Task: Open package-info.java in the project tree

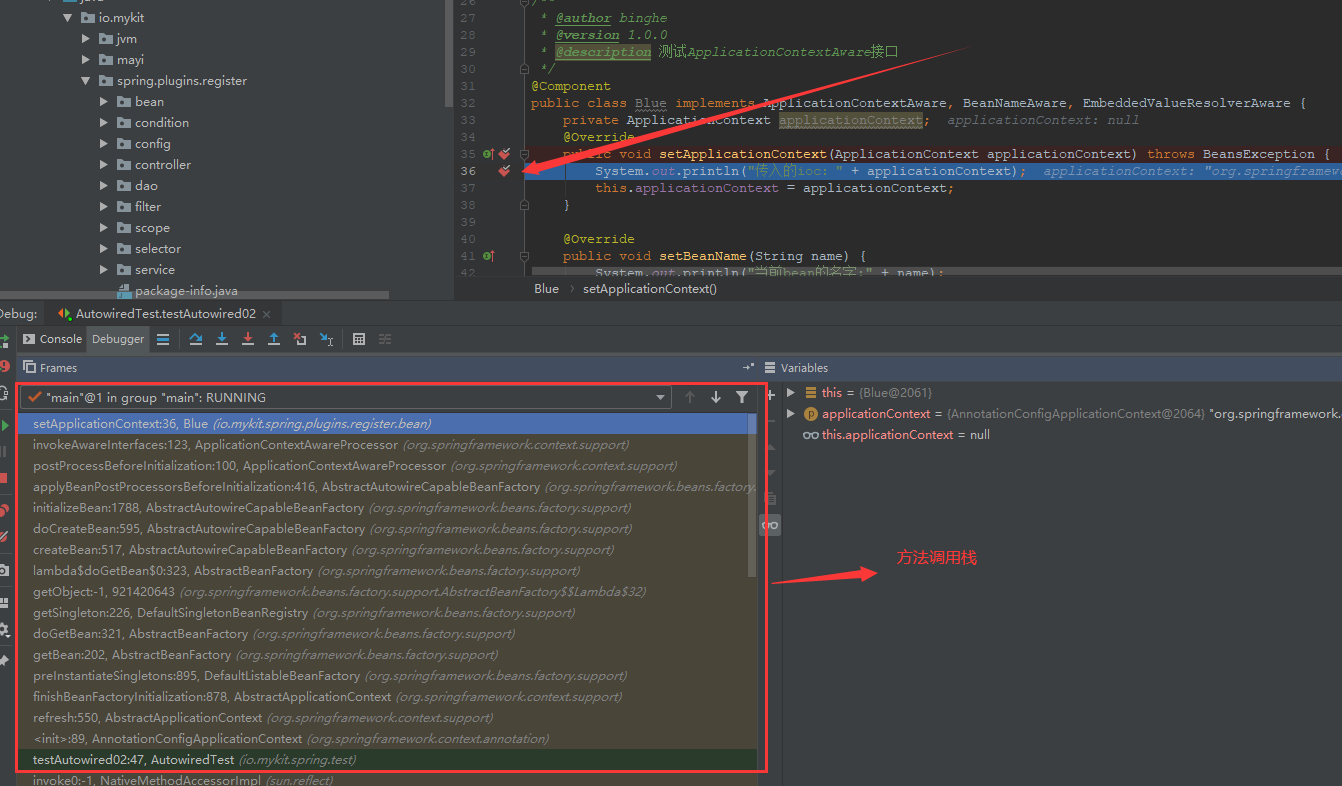Action: pyautogui.click(x=186, y=291)
